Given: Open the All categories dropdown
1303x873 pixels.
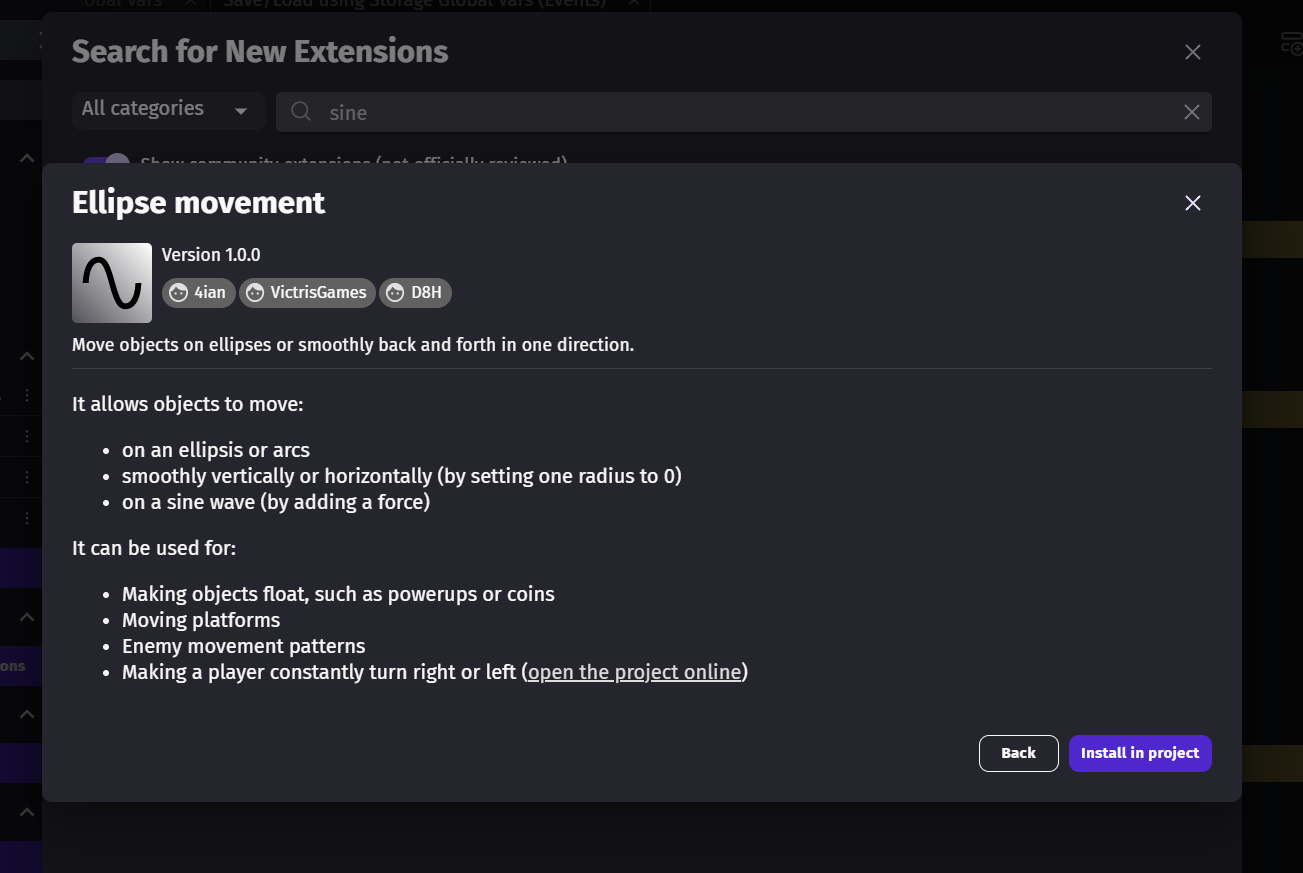Looking at the screenshot, I should pos(167,109).
